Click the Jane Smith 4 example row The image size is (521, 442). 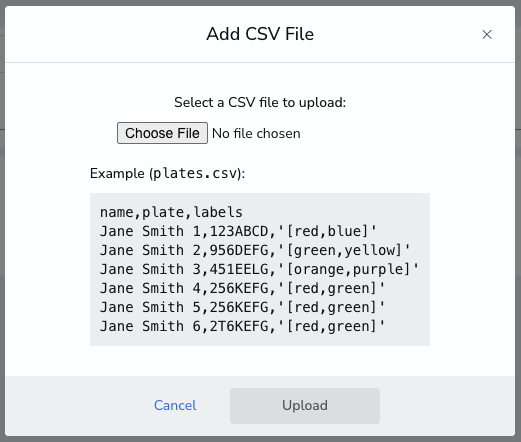tap(243, 288)
